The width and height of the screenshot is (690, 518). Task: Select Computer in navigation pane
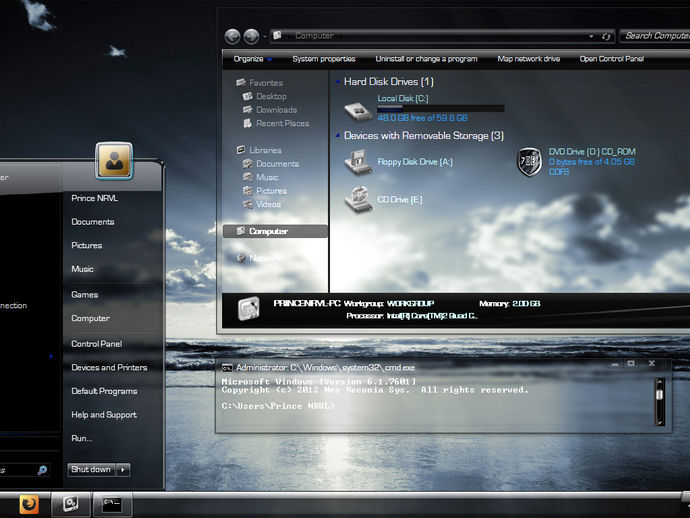tap(275, 231)
